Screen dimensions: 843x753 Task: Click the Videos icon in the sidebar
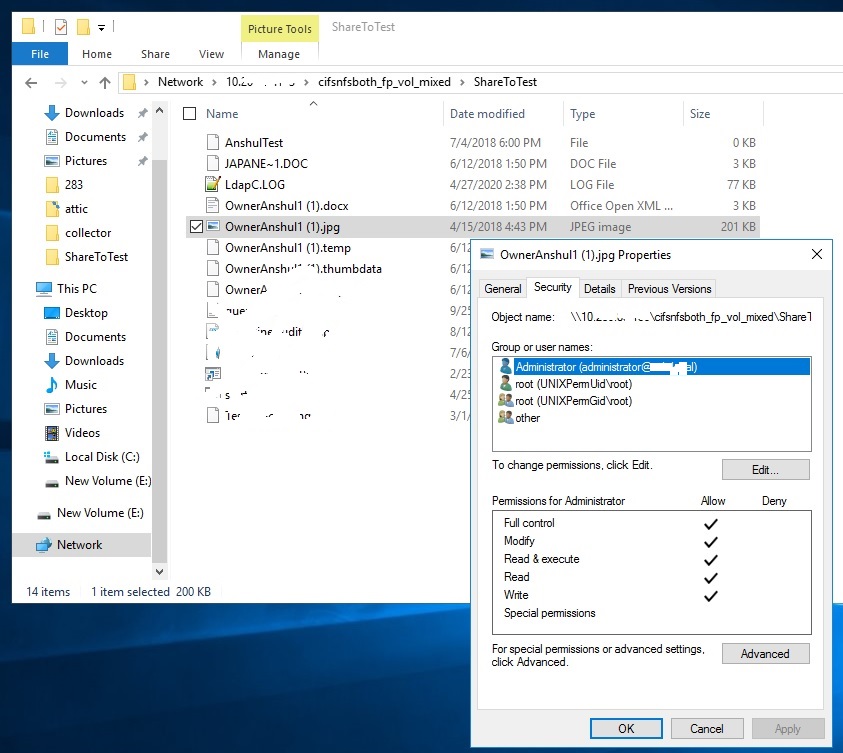[x=52, y=433]
